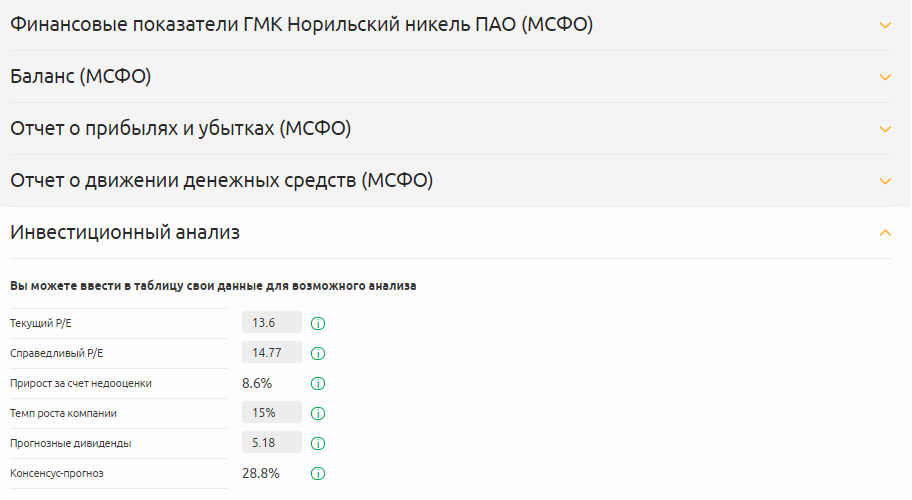Expand Финансовые показатели section chevron
The image size is (912, 500).
[884, 25]
